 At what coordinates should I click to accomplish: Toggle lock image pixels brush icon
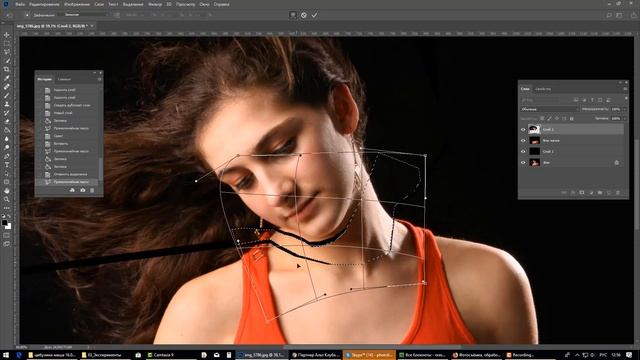point(549,118)
